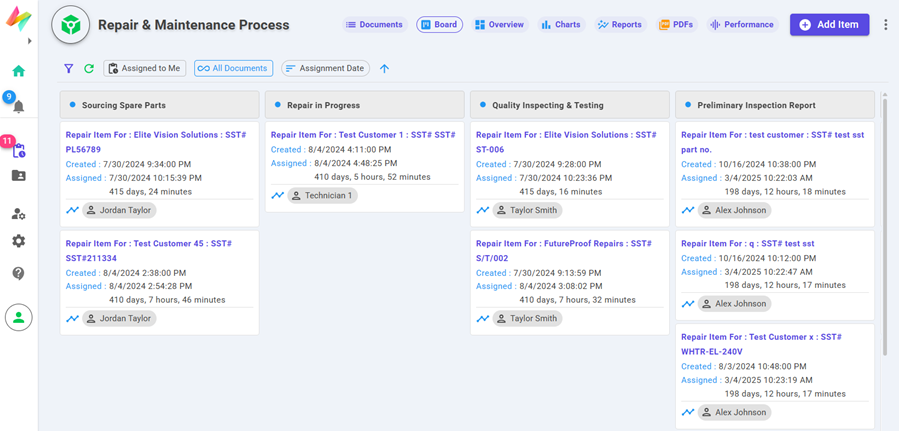
Task: Open user settings icon in sidebar
Action: [x=18, y=214]
